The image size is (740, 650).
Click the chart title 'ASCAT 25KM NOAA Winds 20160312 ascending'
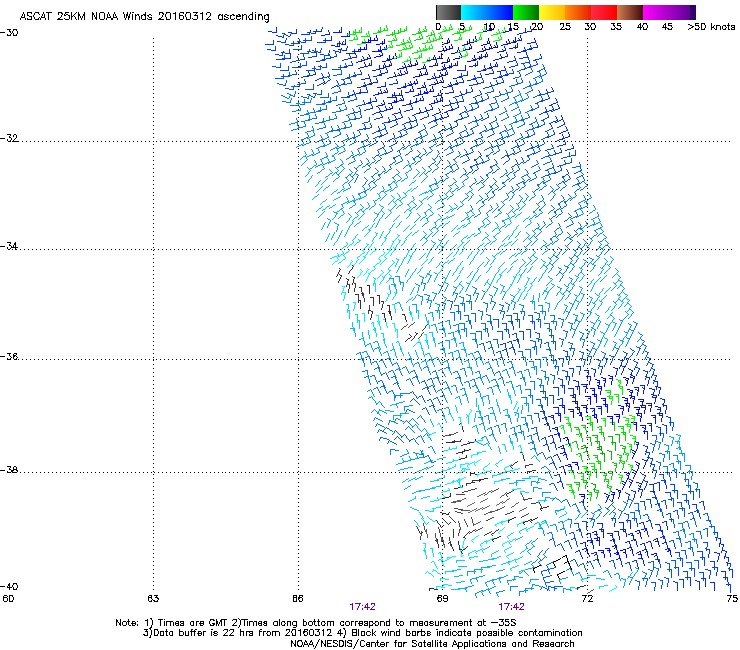coord(144,17)
